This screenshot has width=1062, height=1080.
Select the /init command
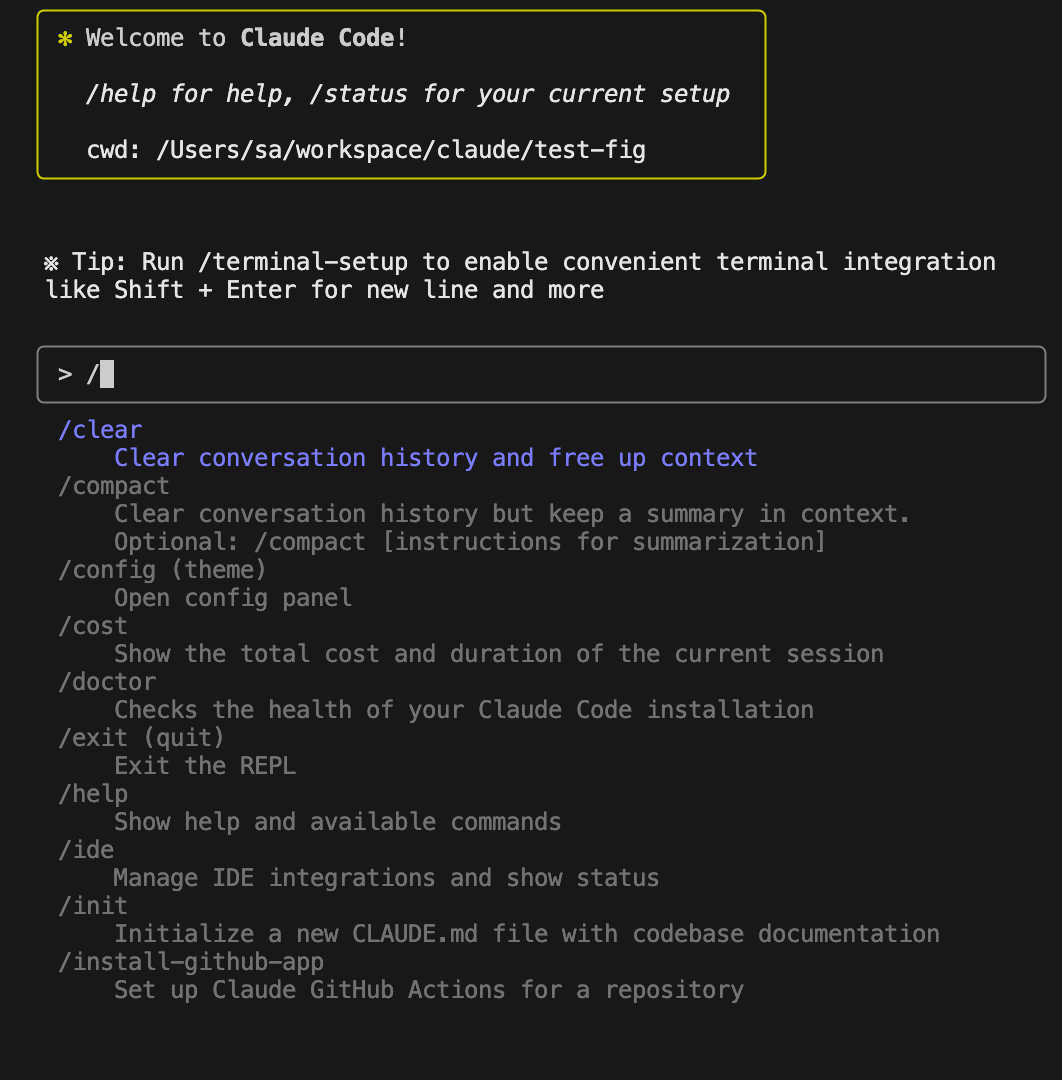coord(93,906)
